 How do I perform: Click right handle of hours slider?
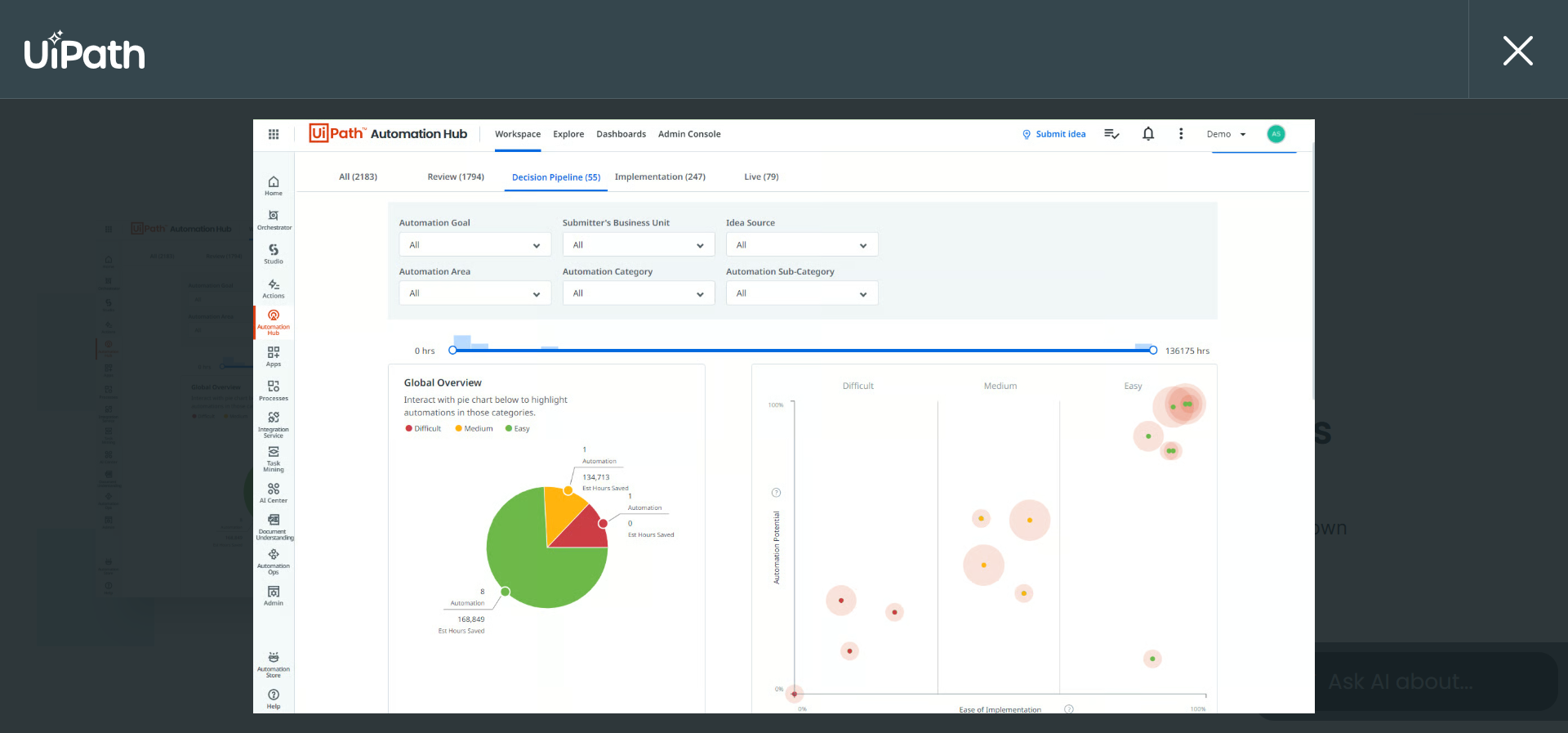1153,351
